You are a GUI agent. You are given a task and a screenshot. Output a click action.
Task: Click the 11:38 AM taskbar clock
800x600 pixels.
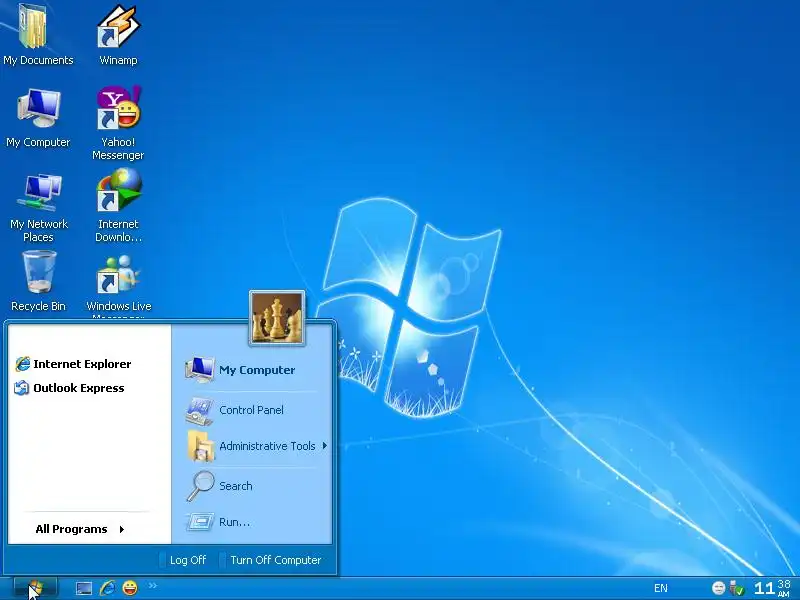coord(772,588)
